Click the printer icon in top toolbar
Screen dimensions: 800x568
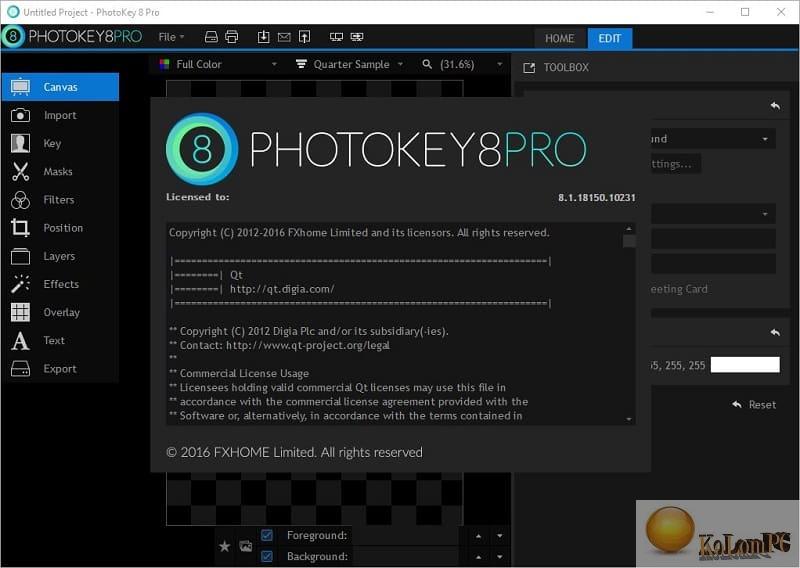[232, 37]
